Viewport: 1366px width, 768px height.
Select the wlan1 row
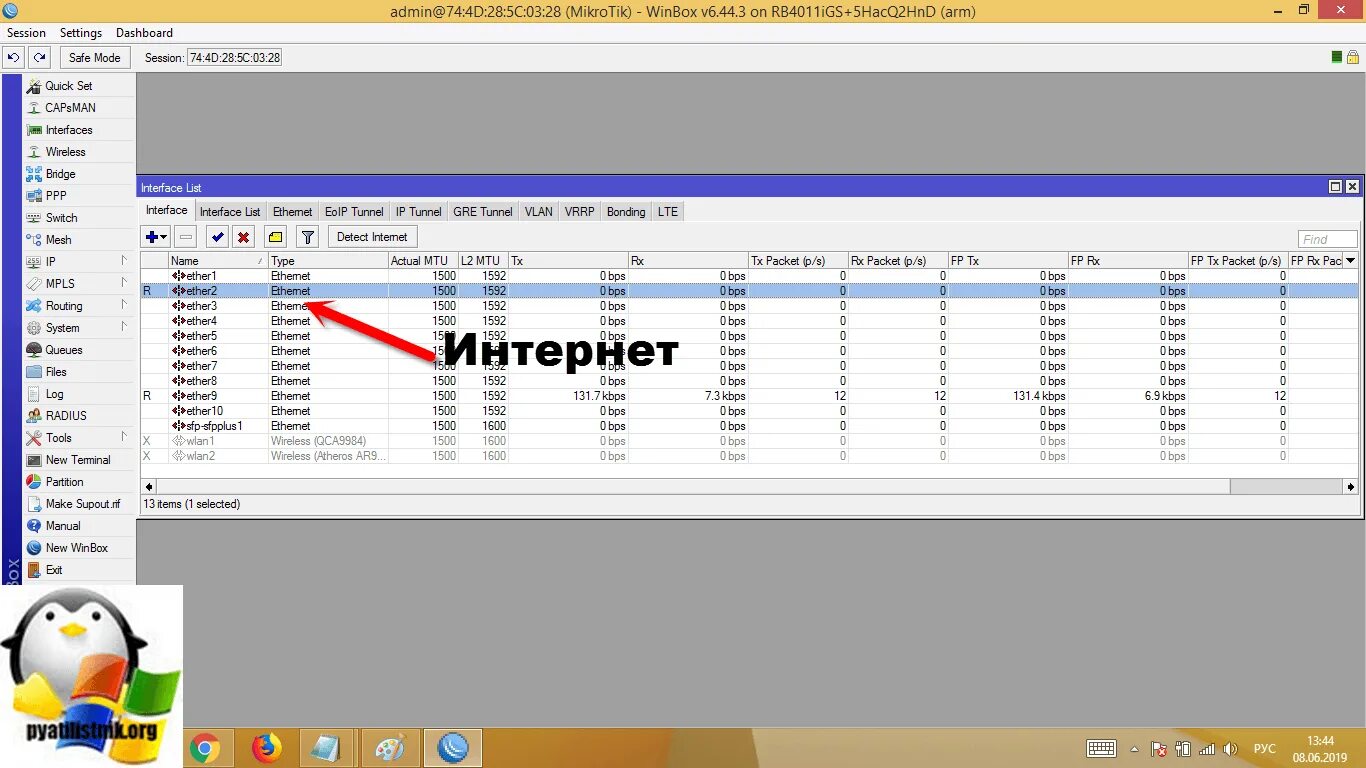[x=749, y=441]
